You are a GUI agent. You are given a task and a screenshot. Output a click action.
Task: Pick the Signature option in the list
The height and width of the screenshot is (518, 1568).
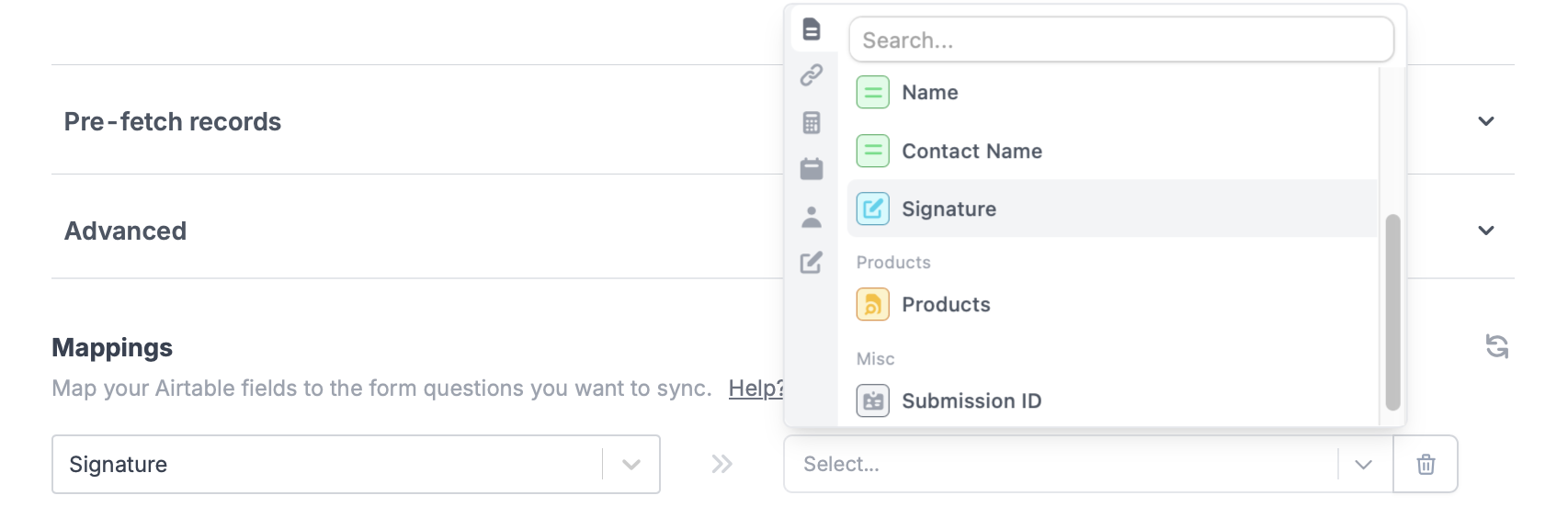[949, 209]
